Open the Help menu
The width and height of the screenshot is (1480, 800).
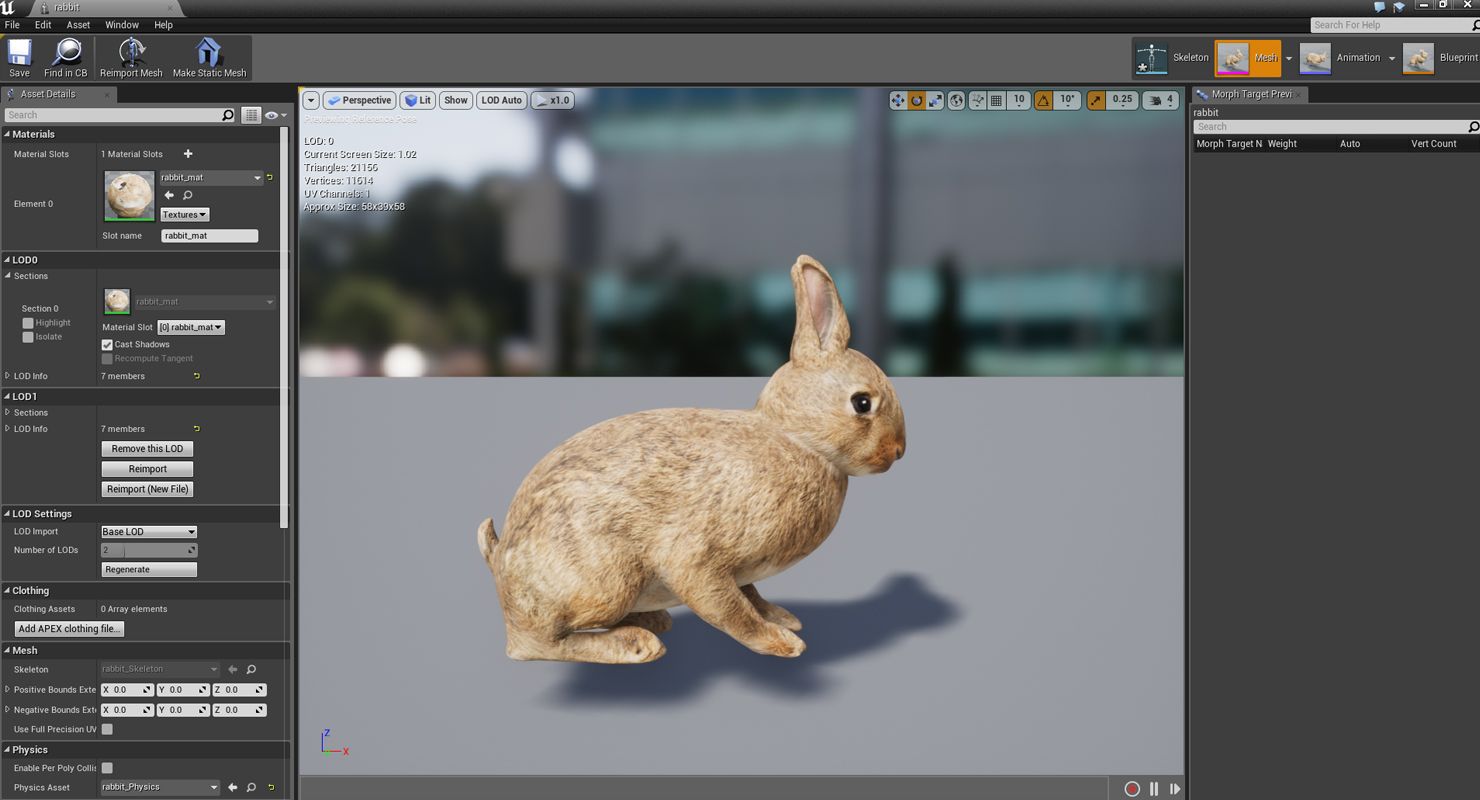point(163,25)
